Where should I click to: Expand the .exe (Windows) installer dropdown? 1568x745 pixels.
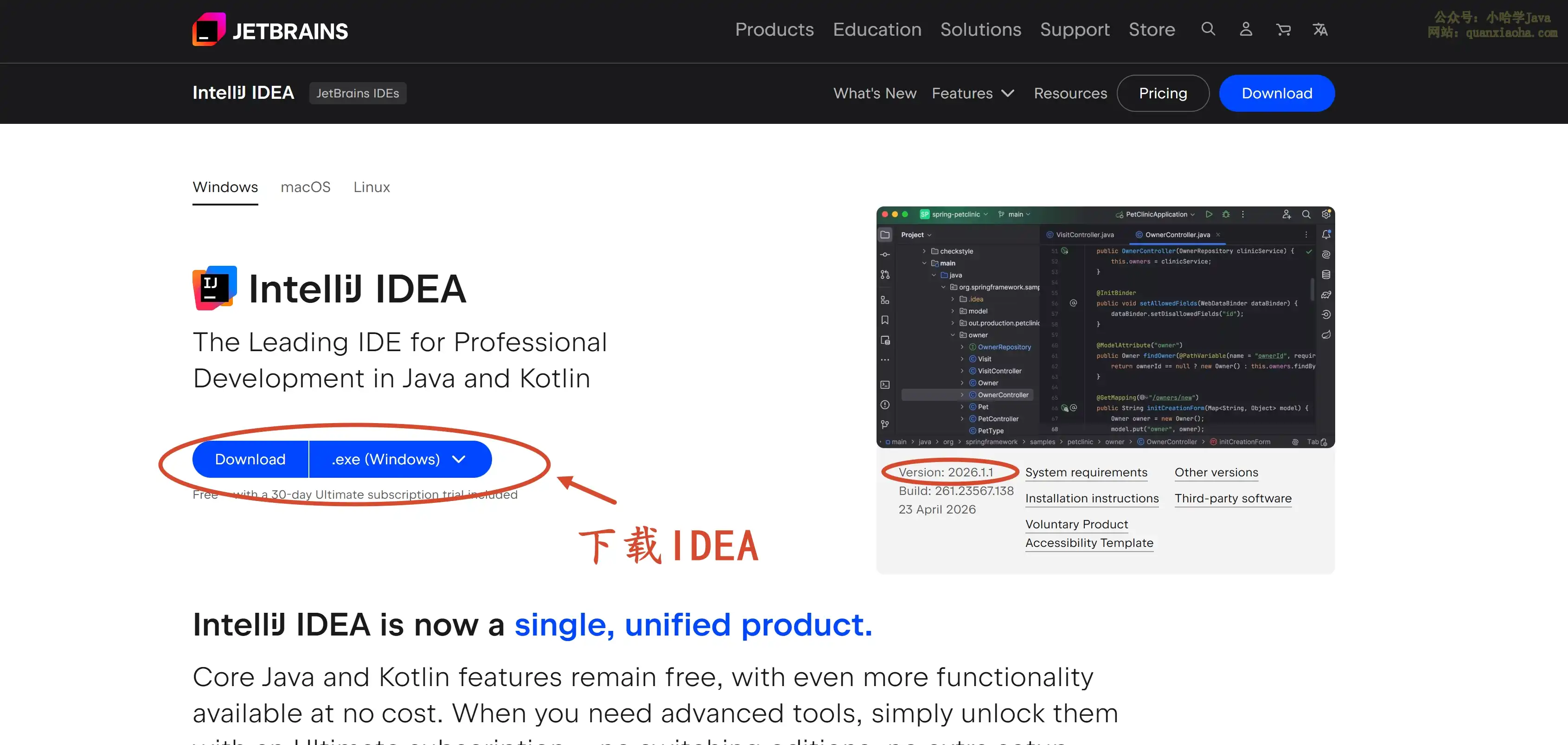[x=399, y=460]
